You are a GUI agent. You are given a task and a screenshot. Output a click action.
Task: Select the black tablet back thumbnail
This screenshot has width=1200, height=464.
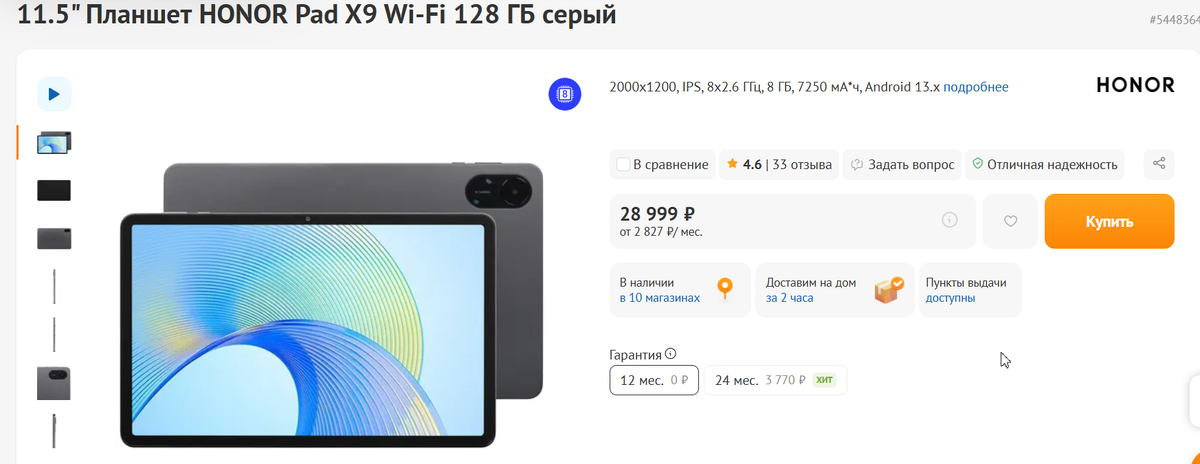(x=54, y=190)
